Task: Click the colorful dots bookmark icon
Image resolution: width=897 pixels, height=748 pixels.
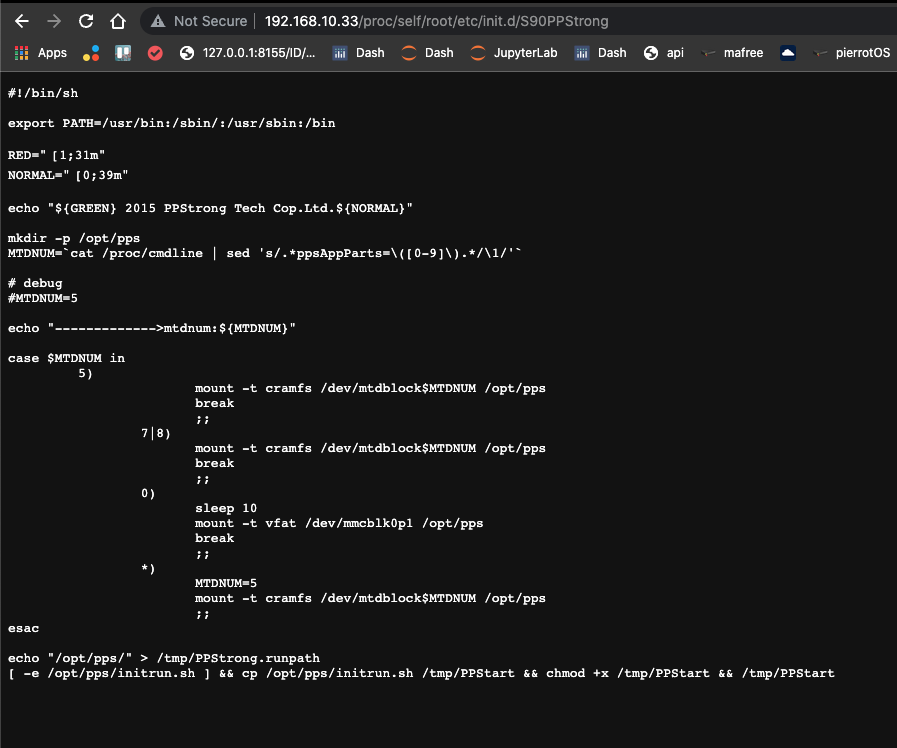Action: tap(91, 52)
